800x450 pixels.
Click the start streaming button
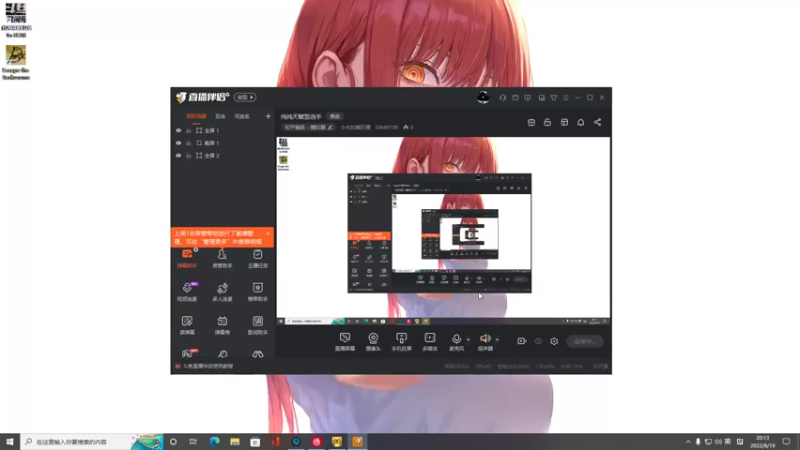pos(585,341)
